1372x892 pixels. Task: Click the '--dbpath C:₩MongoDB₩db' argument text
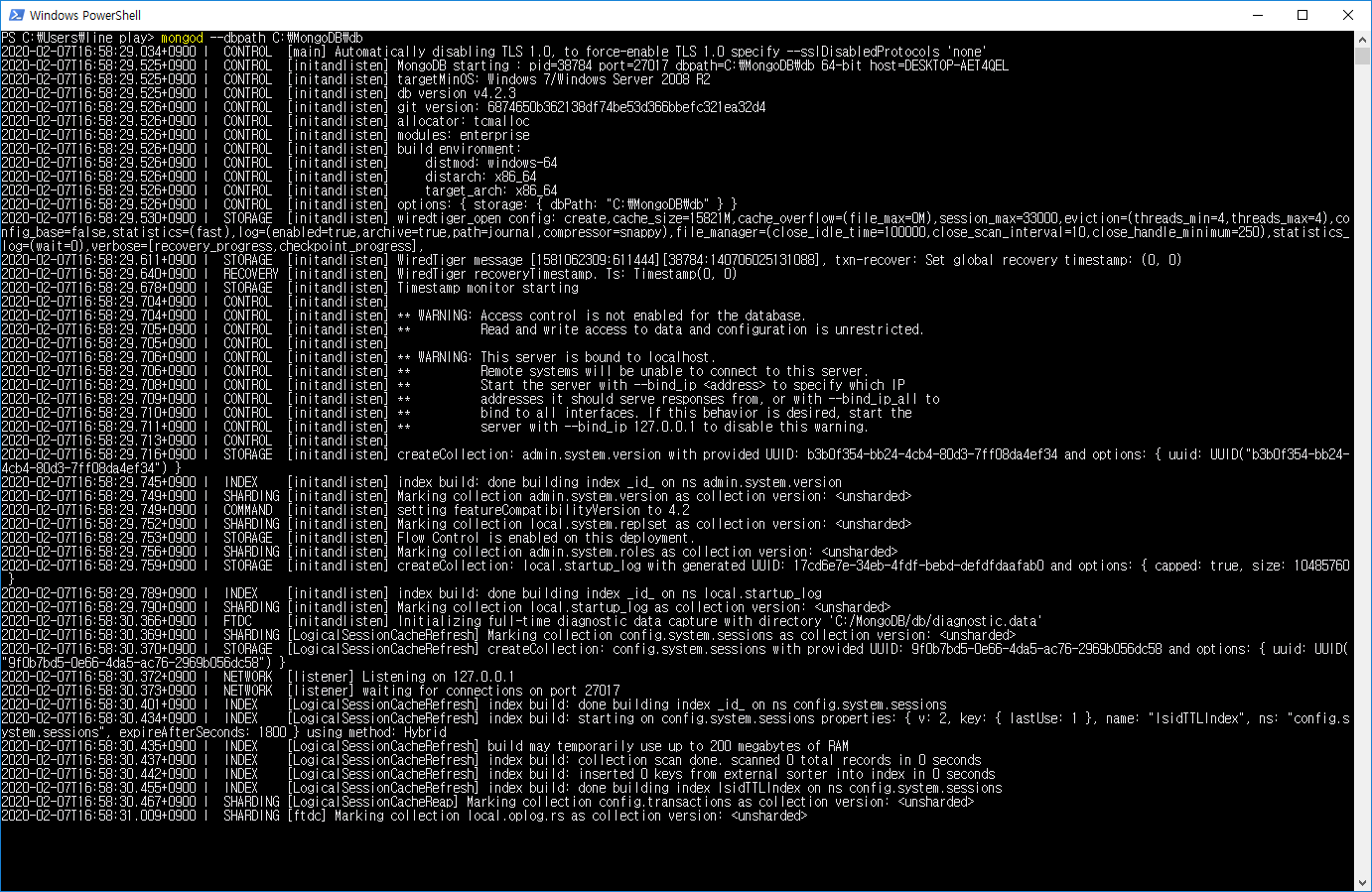(286, 38)
